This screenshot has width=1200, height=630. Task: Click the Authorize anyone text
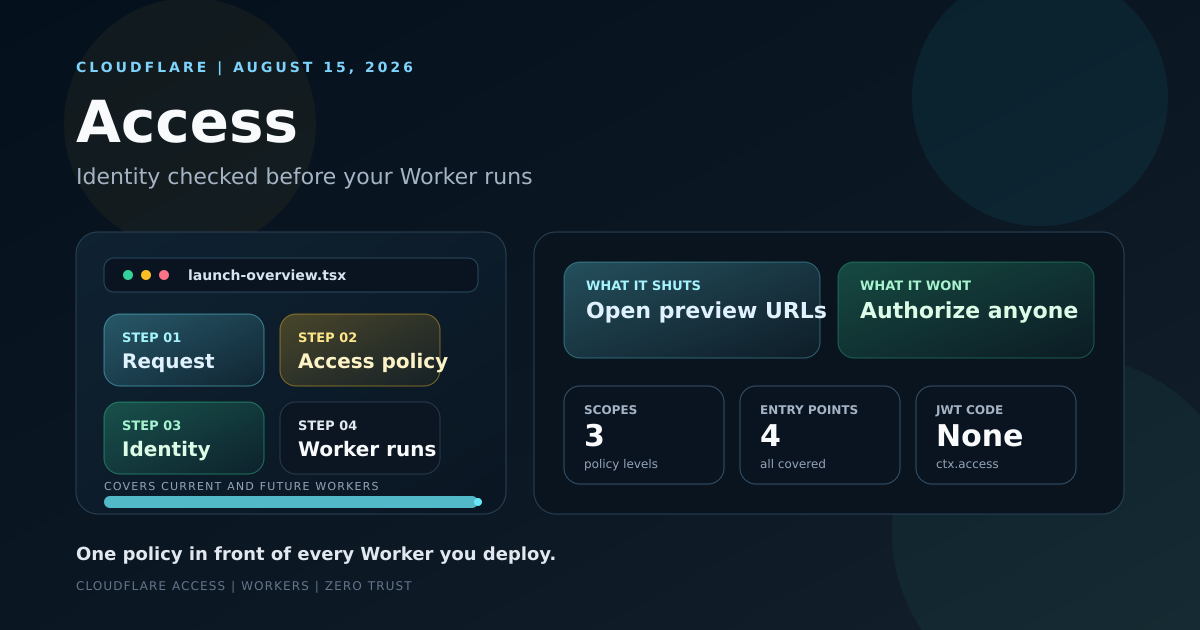(969, 311)
